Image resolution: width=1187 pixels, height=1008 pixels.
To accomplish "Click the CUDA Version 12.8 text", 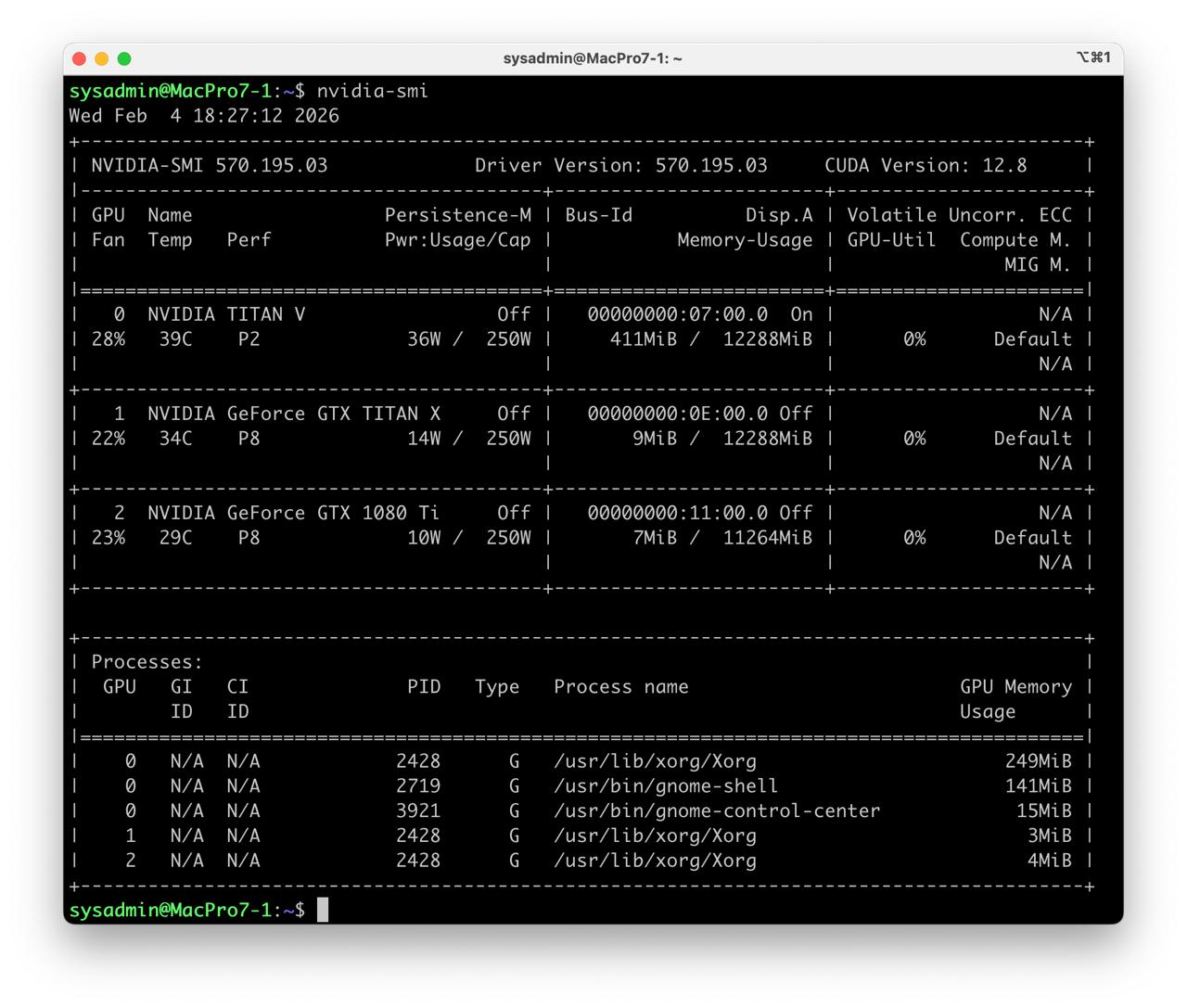I will tap(925, 165).
